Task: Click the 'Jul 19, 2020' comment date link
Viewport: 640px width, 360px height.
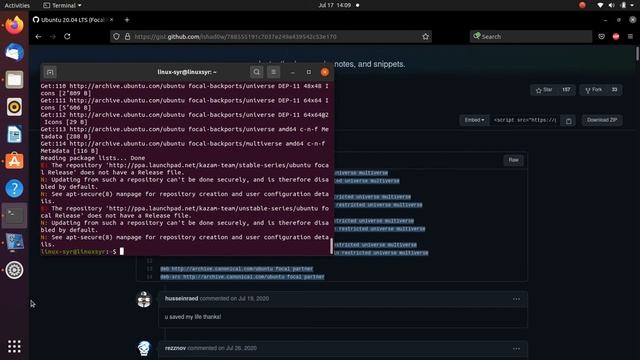Action: click(x=253, y=298)
